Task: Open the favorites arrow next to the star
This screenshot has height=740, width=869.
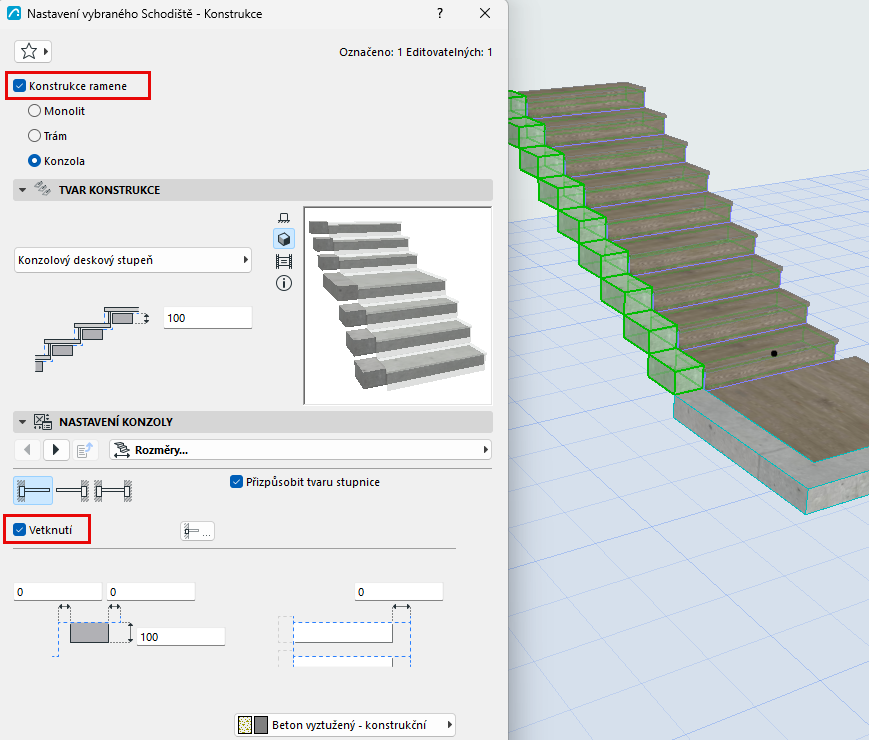Action: [x=46, y=52]
